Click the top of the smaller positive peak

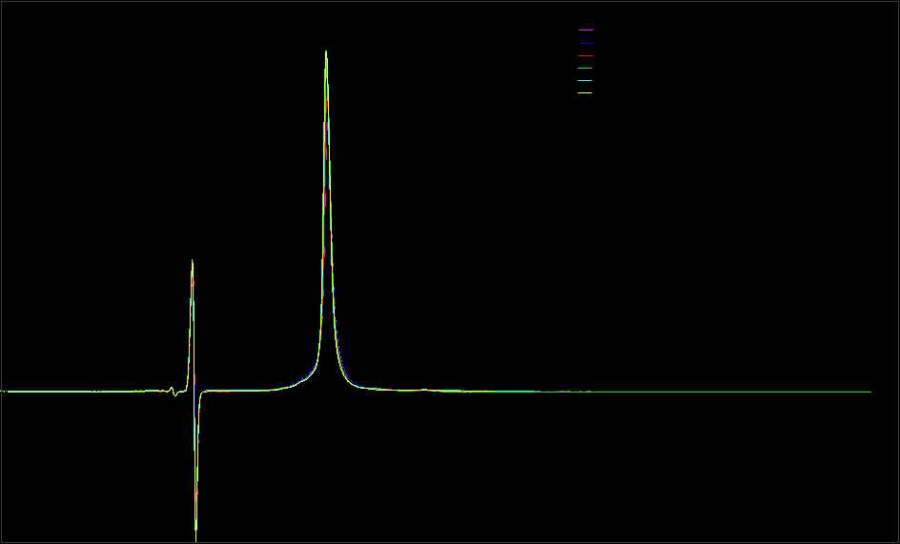coord(192,262)
